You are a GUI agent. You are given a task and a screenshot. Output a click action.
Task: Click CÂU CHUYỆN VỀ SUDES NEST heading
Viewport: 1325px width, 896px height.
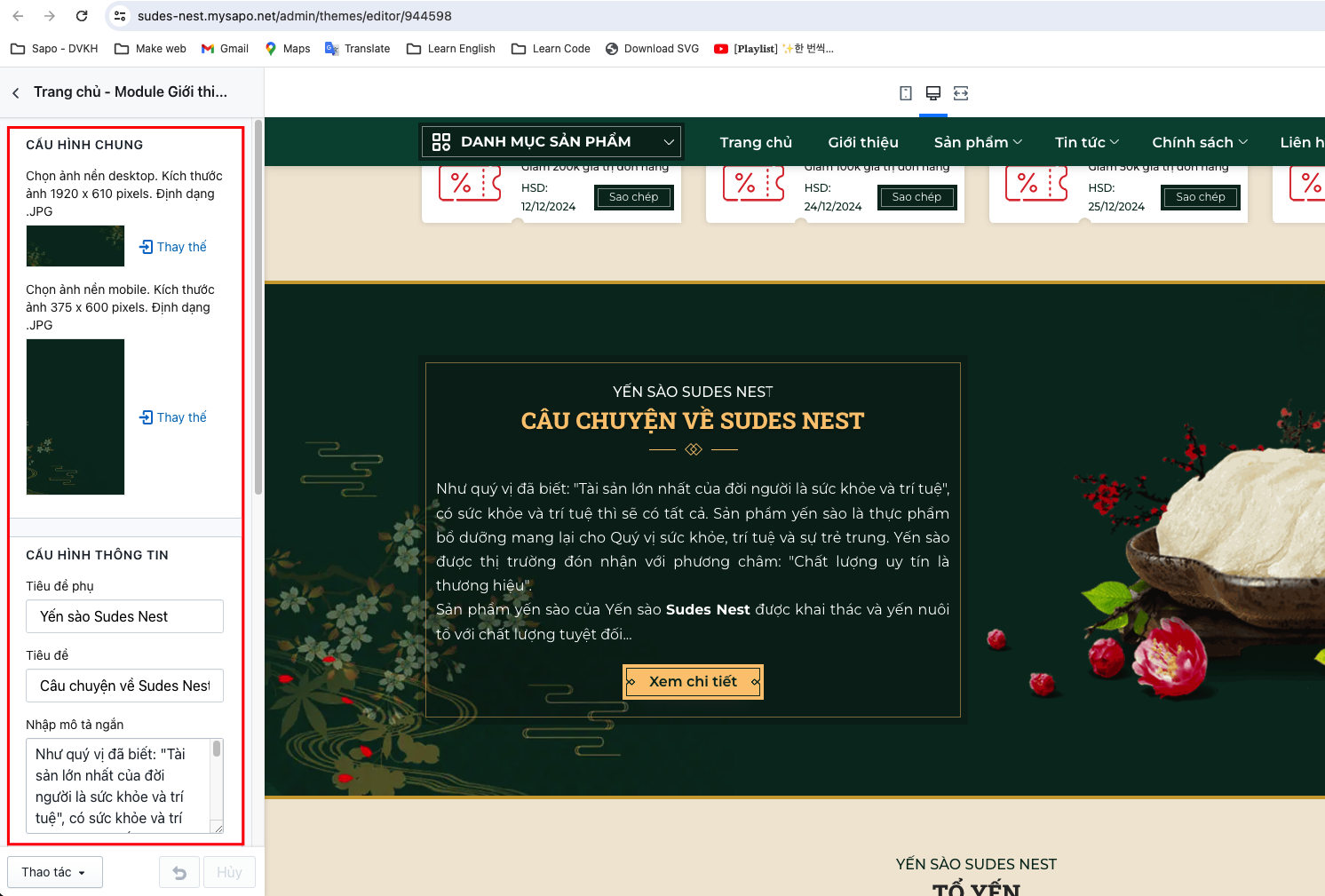coord(693,421)
